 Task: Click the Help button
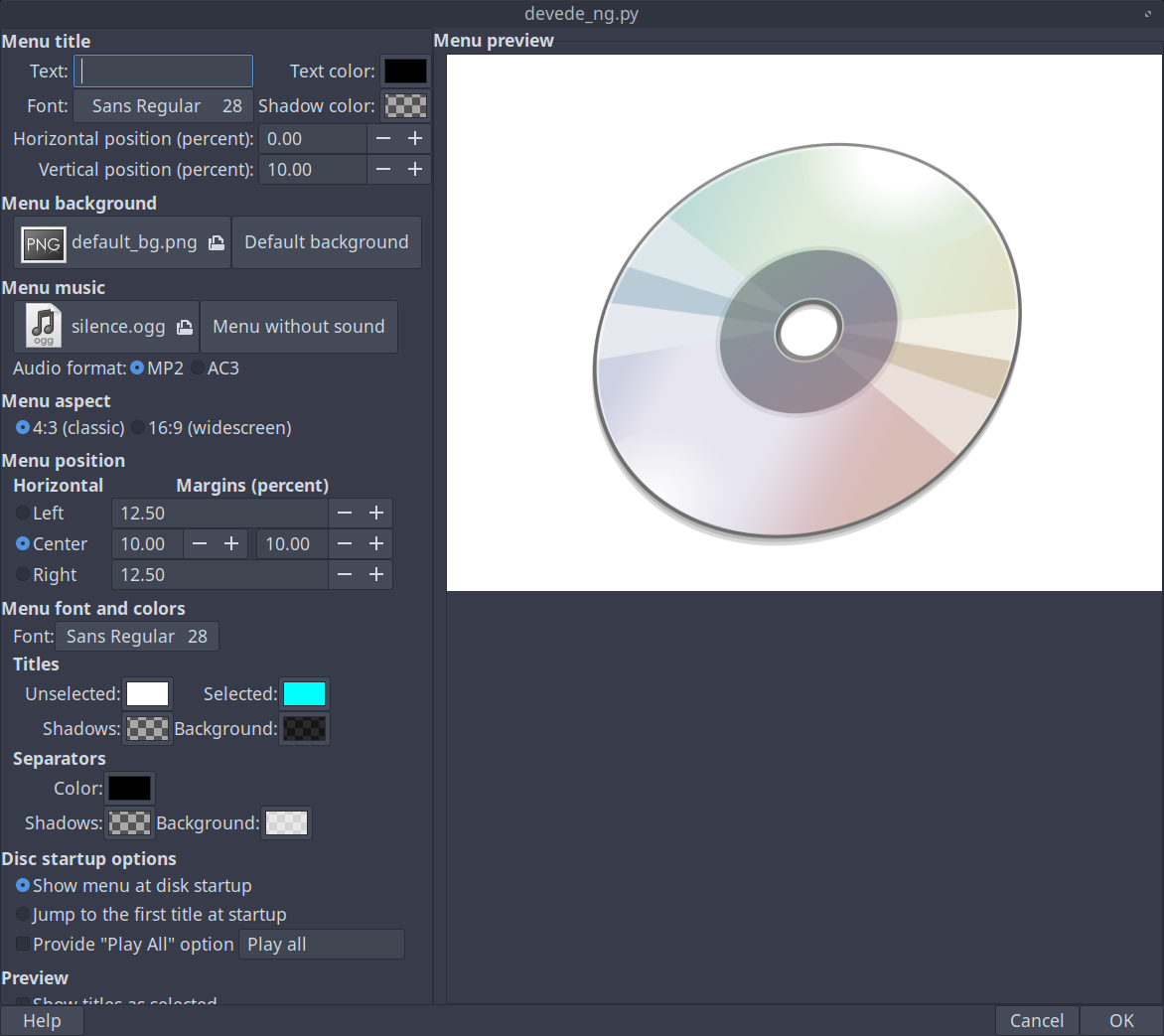coord(42,1021)
